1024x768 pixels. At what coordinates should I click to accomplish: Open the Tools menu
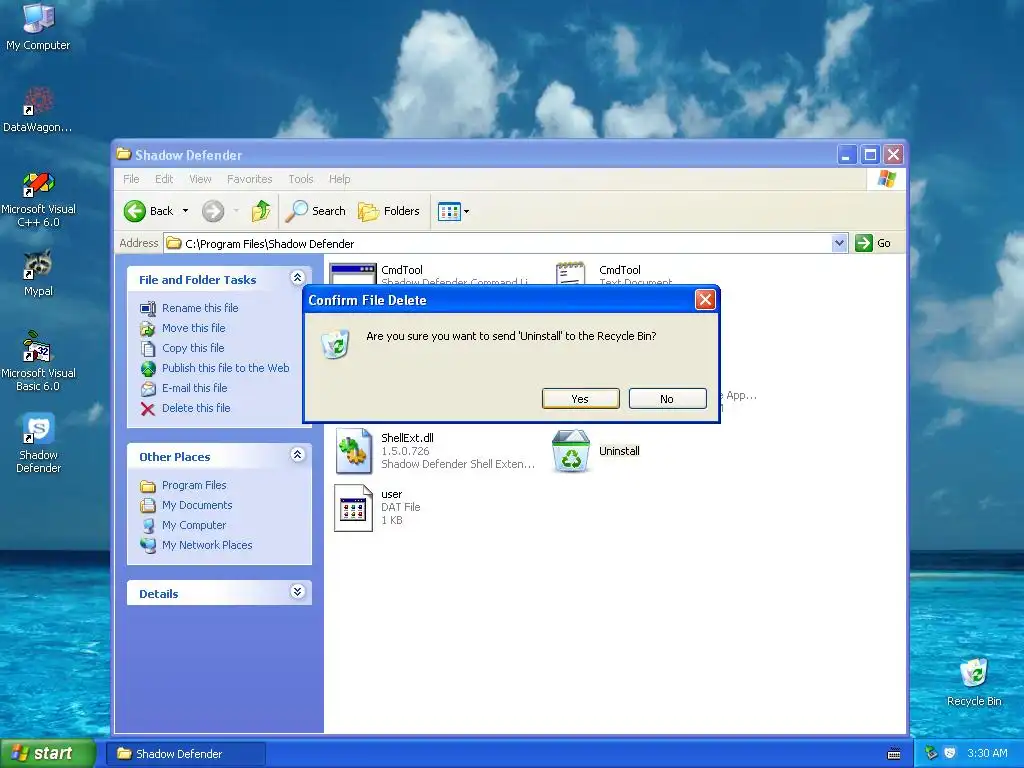301,179
